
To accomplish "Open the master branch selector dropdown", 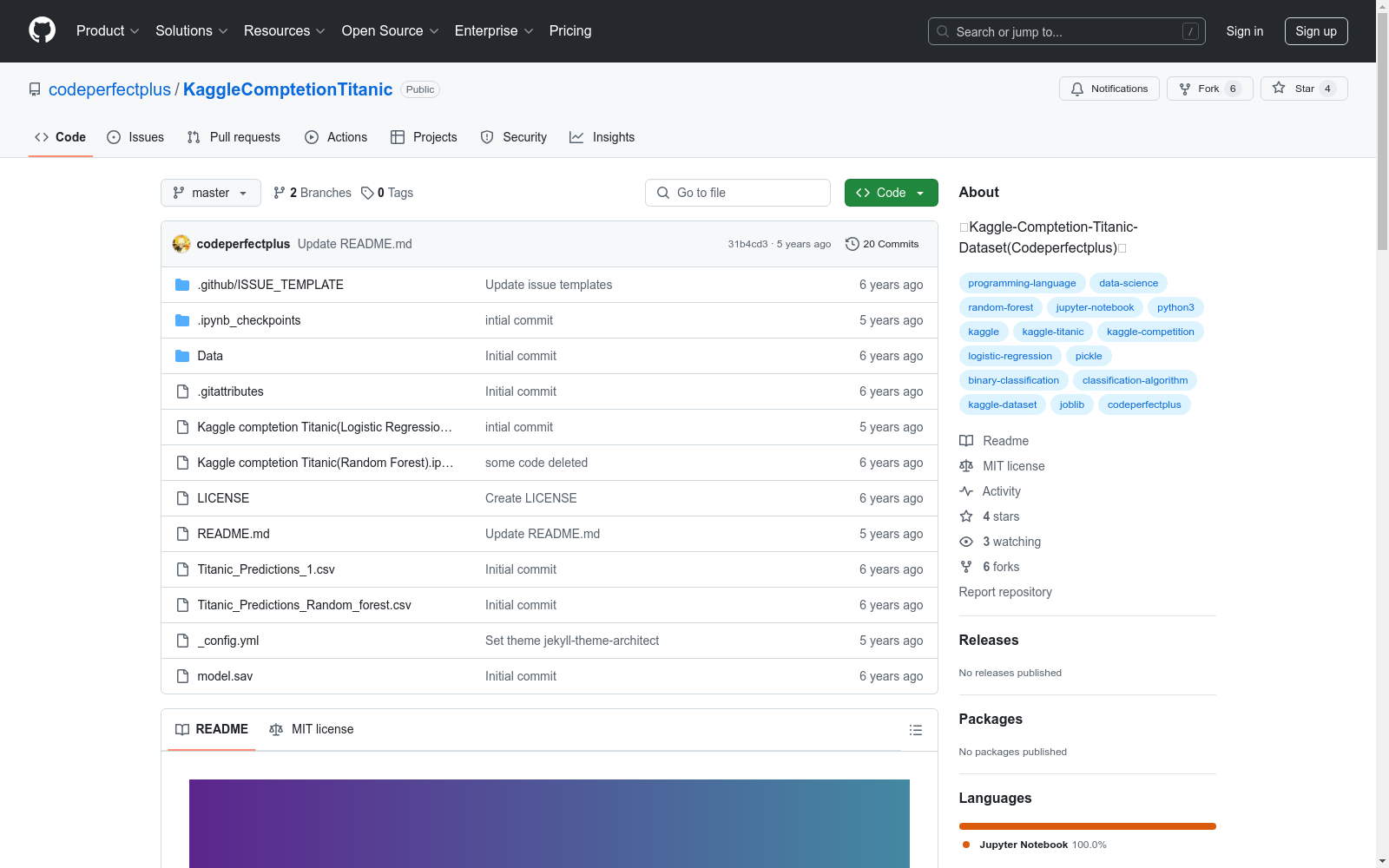I will tap(211, 193).
